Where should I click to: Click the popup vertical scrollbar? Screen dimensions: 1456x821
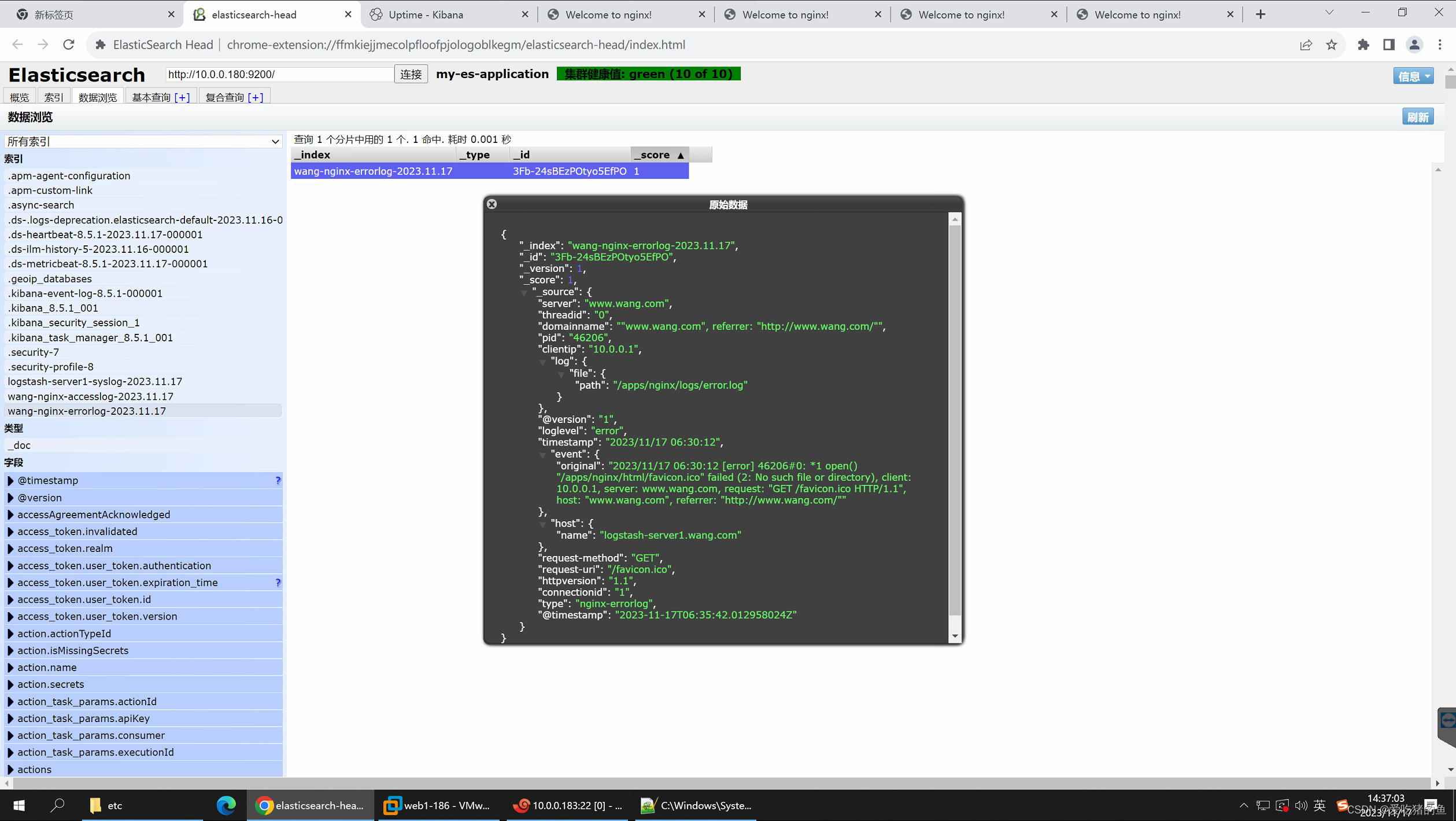point(955,421)
